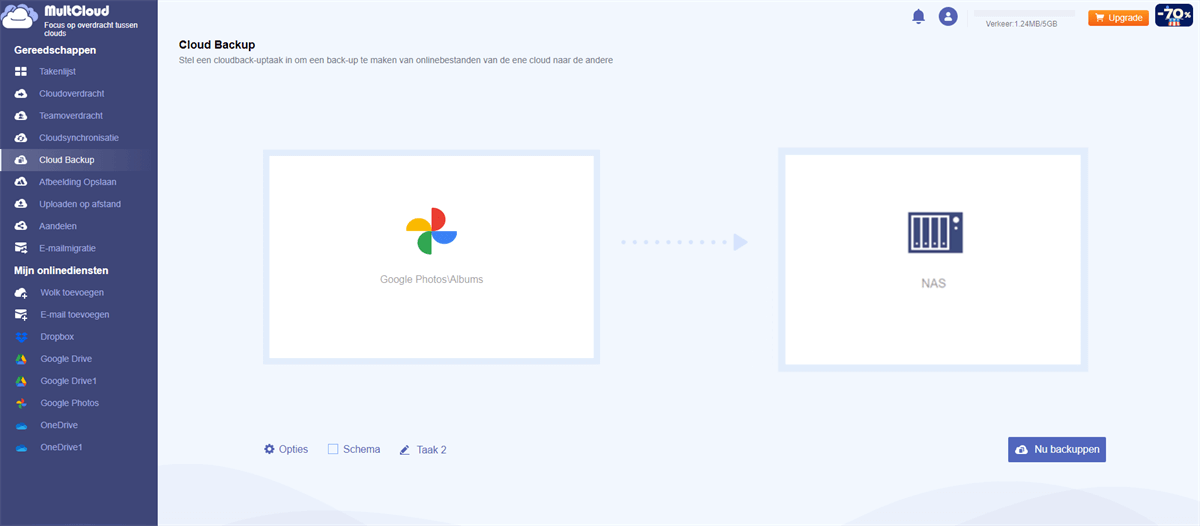Click E-mail toevoegen link
The height and width of the screenshot is (526, 1200).
75,315
